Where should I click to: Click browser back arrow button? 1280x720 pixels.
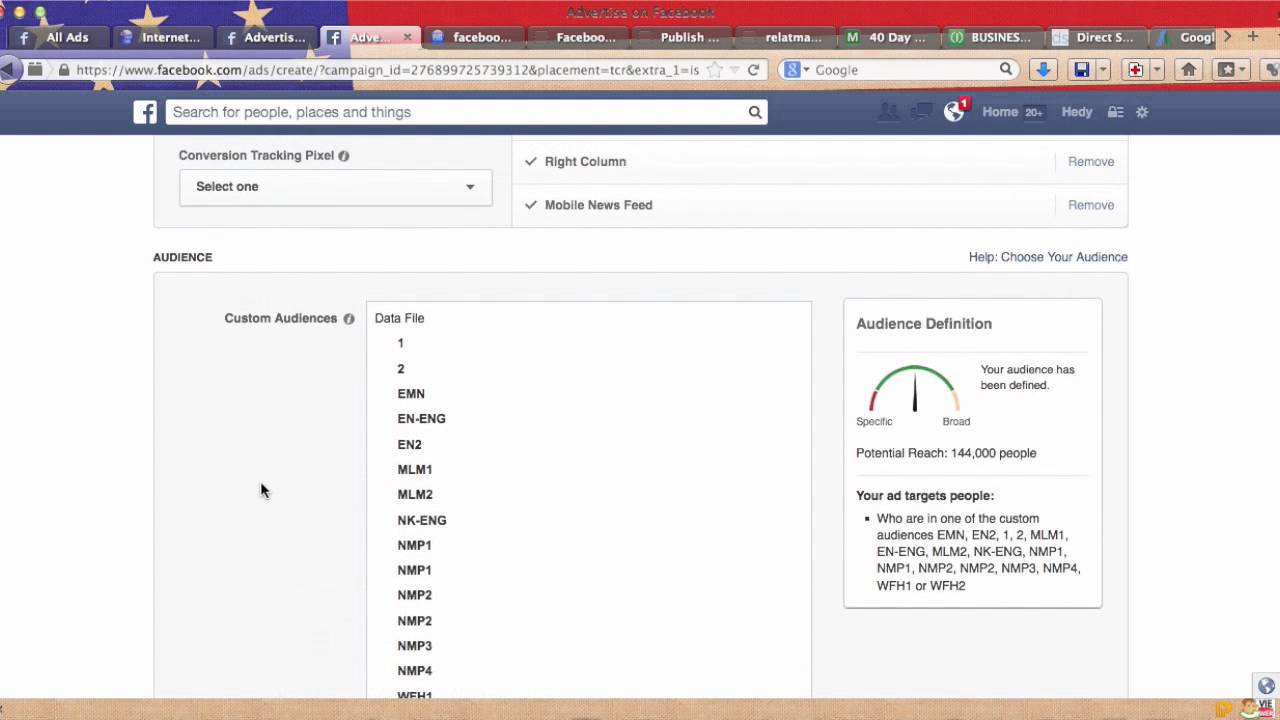pos(8,70)
